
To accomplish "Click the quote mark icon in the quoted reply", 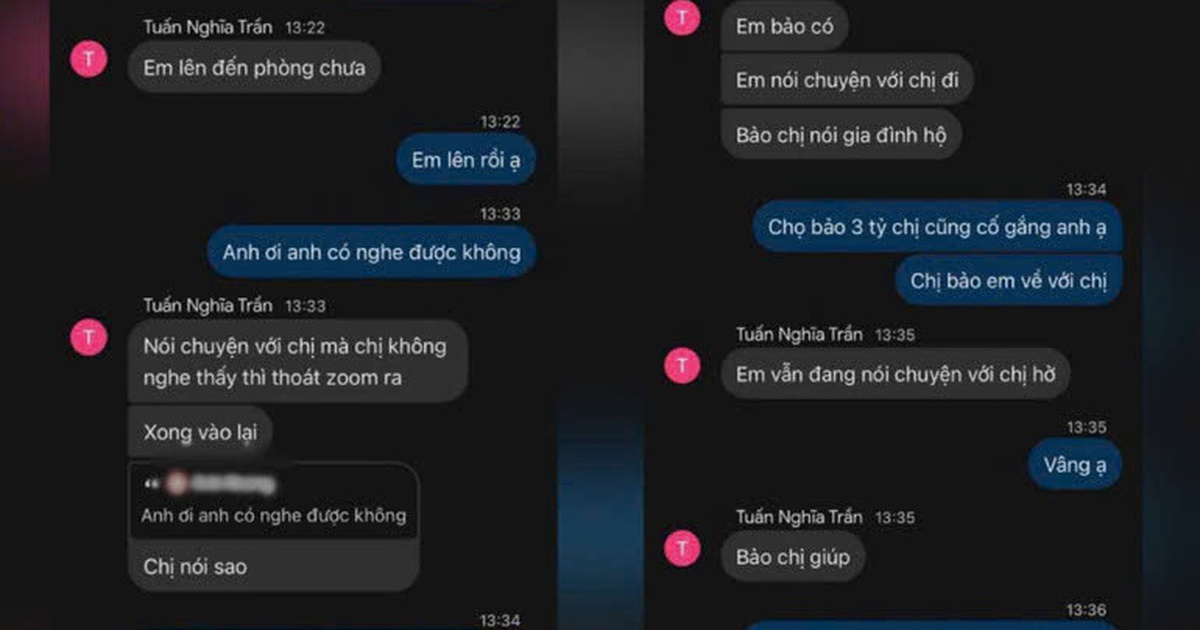I will [152, 484].
